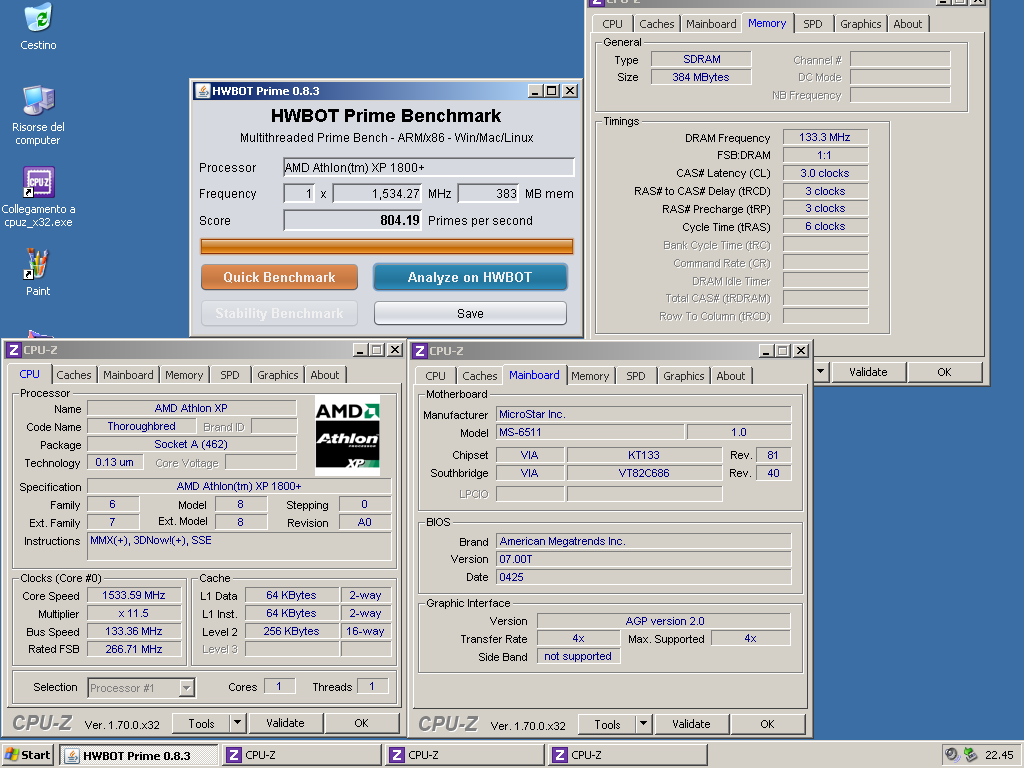
Task: Click the AMD Athlon XP logo image
Action: (347, 436)
